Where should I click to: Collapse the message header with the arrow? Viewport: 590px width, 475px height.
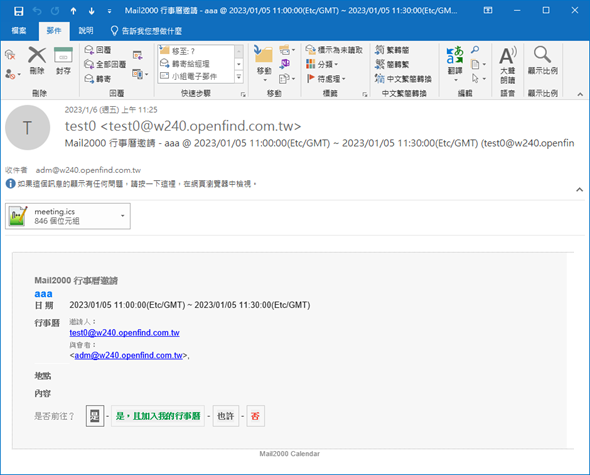coord(579,190)
